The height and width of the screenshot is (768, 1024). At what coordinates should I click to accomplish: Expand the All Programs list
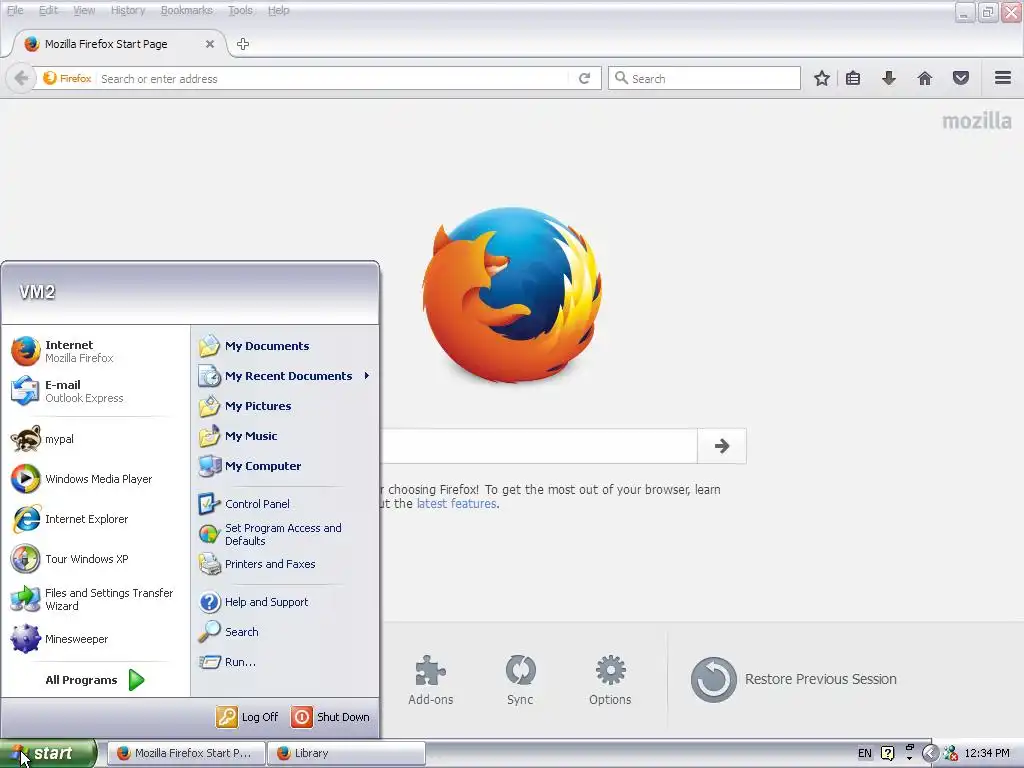point(95,680)
